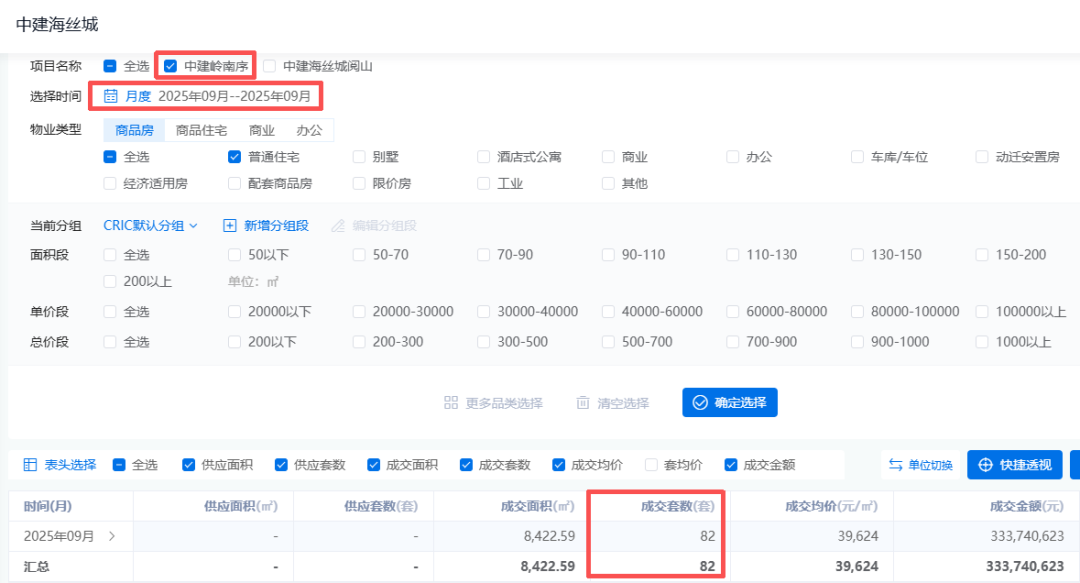Check the 限价房 checkbox
The height and width of the screenshot is (583, 1080).
coord(359,183)
